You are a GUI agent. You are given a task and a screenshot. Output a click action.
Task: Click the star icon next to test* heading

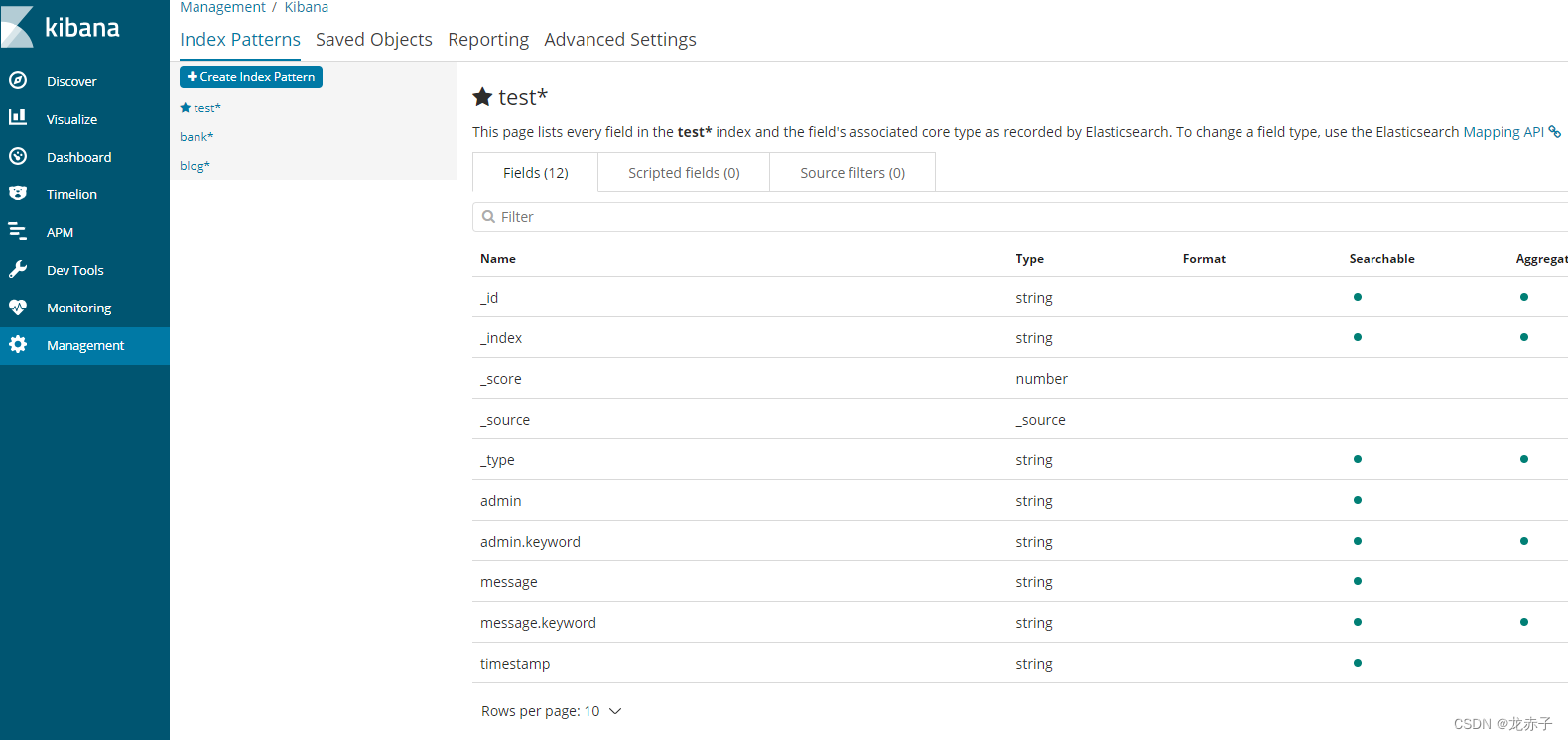point(482,96)
